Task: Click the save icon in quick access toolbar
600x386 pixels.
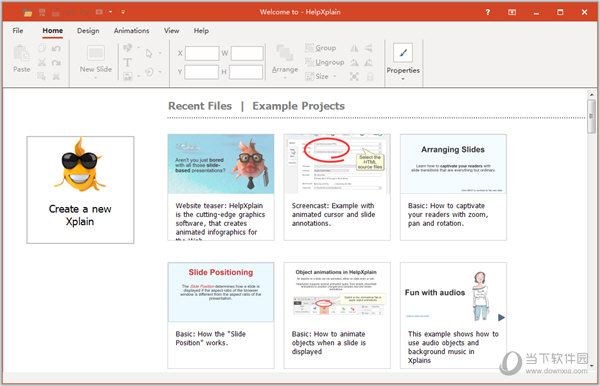Action: point(42,13)
